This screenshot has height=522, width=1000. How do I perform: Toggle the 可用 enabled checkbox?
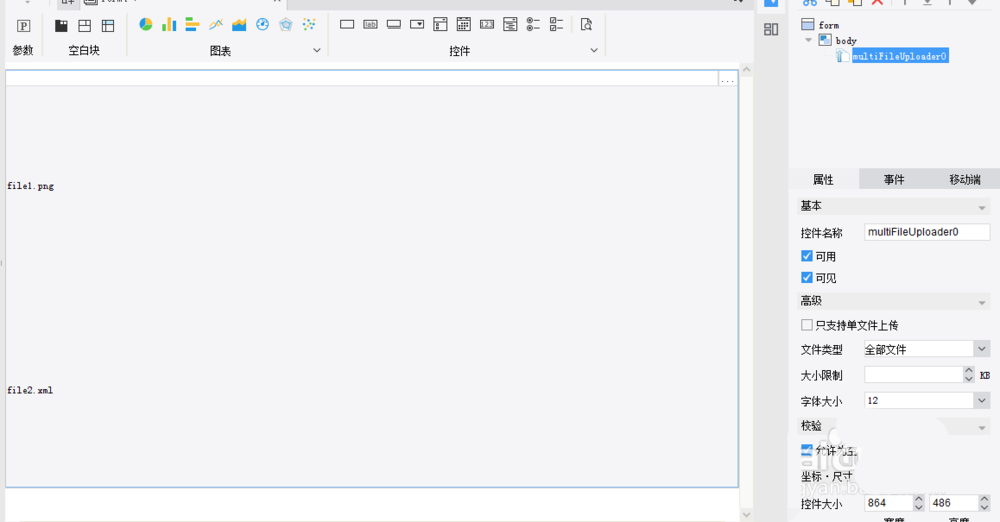click(807, 256)
